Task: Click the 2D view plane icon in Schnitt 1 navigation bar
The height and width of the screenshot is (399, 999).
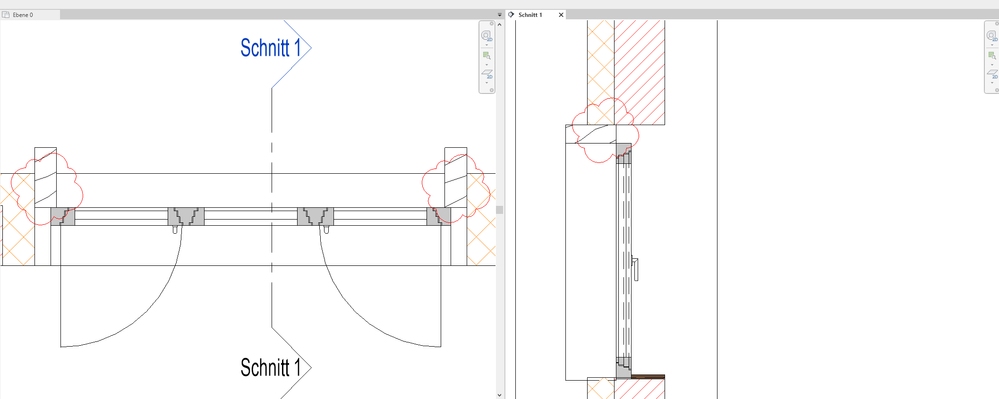Action: (x=992, y=75)
